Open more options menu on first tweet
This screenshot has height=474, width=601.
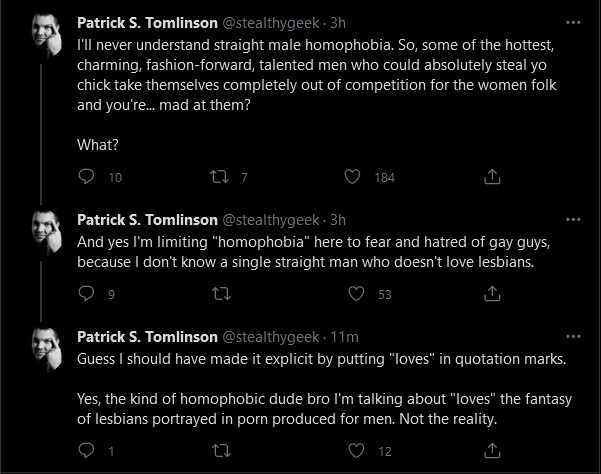(x=573, y=23)
